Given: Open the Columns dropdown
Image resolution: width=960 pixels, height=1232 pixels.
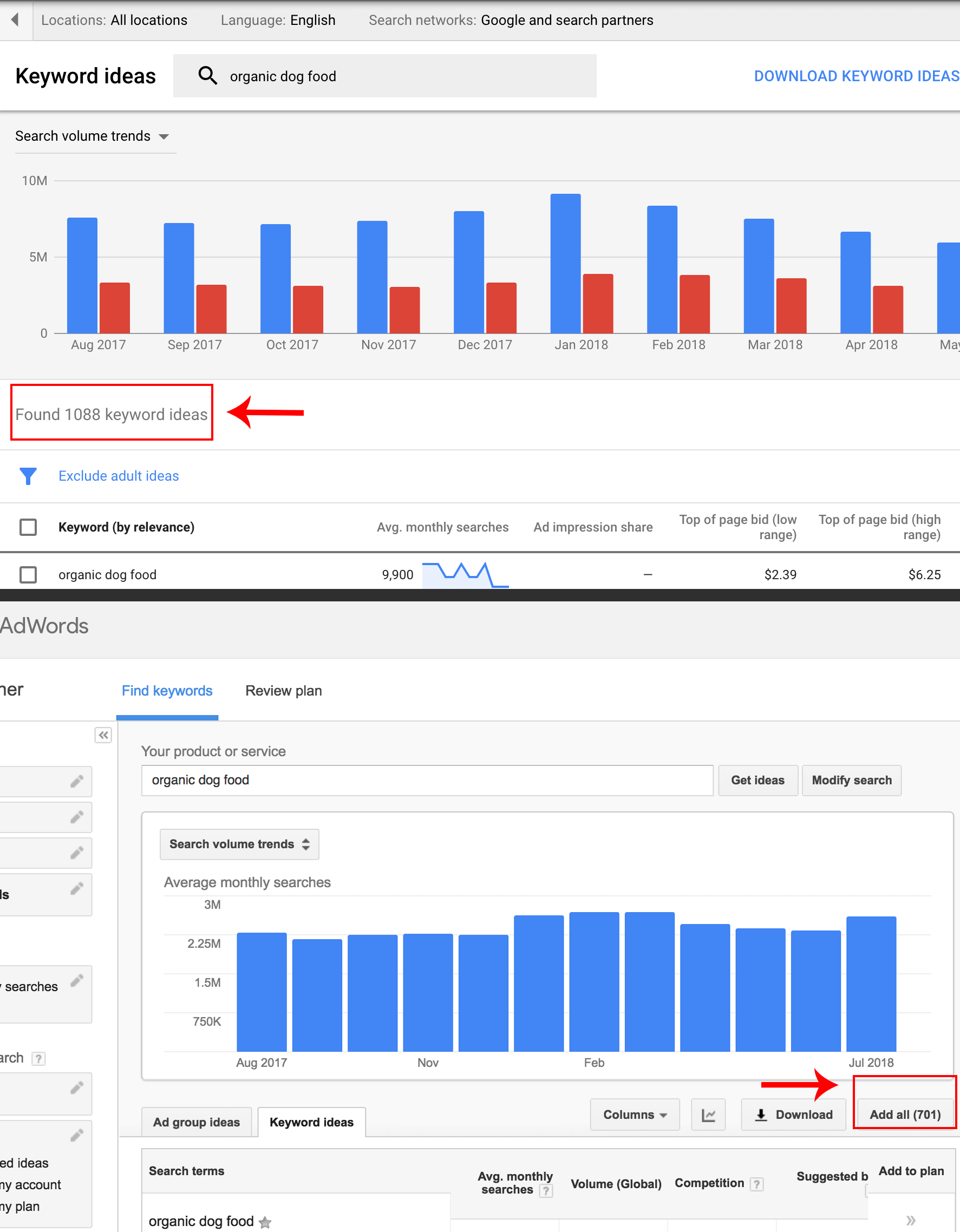Looking at the screenshot, I should (x=635, y=1115).
